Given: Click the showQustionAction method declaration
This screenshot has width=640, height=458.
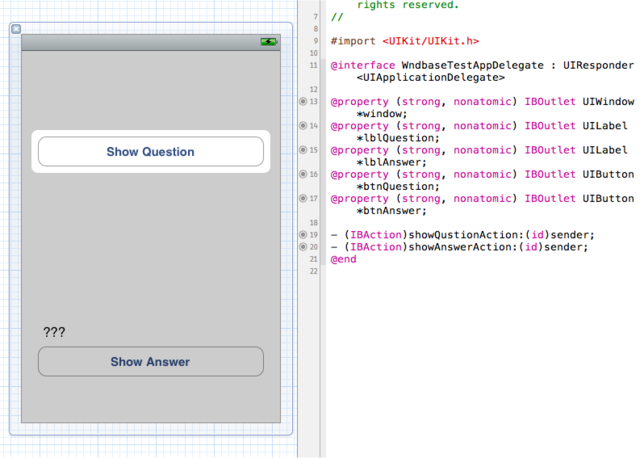Looking at the screenshot, I should coord(462,235).
